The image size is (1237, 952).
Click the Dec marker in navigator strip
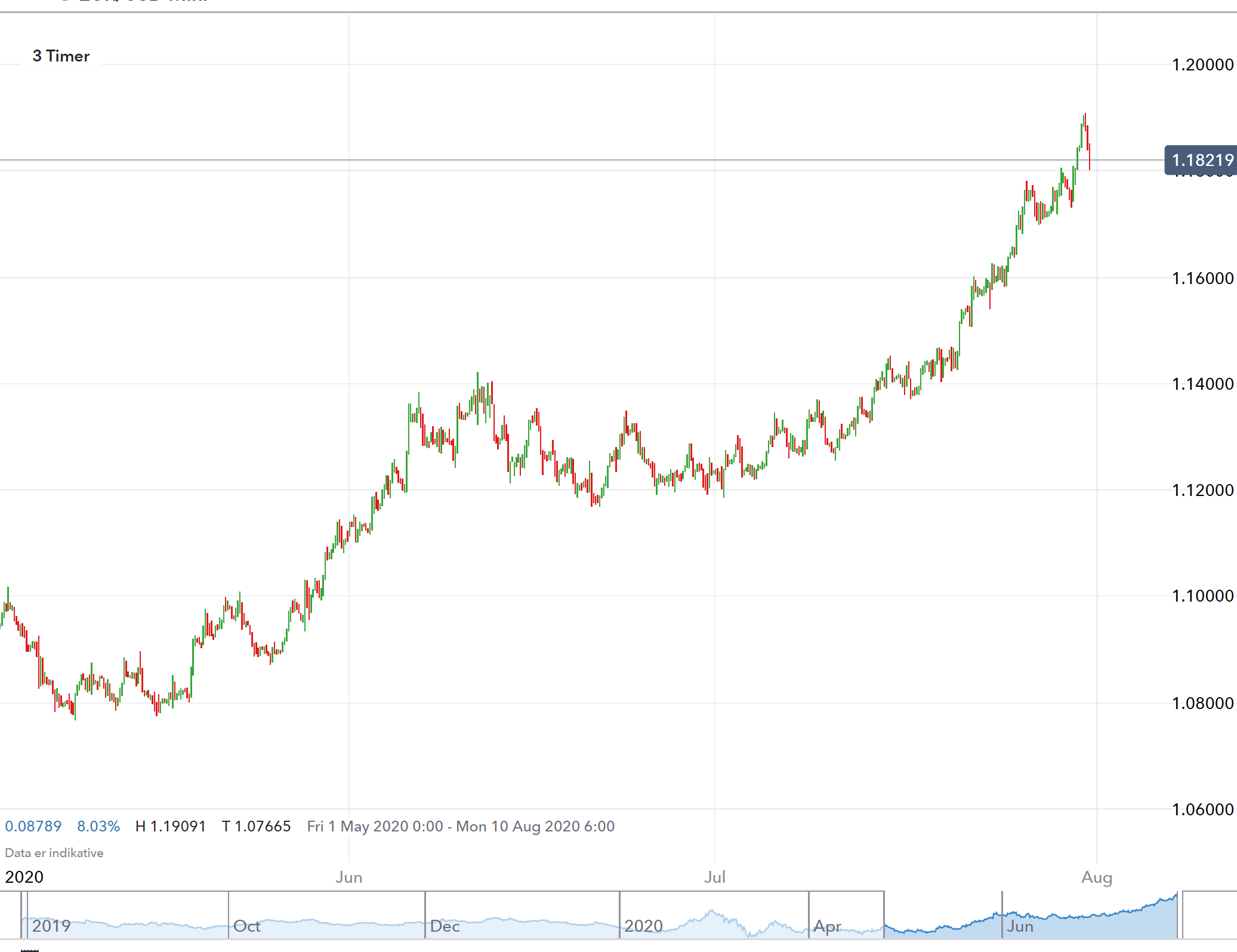point(445,926)
